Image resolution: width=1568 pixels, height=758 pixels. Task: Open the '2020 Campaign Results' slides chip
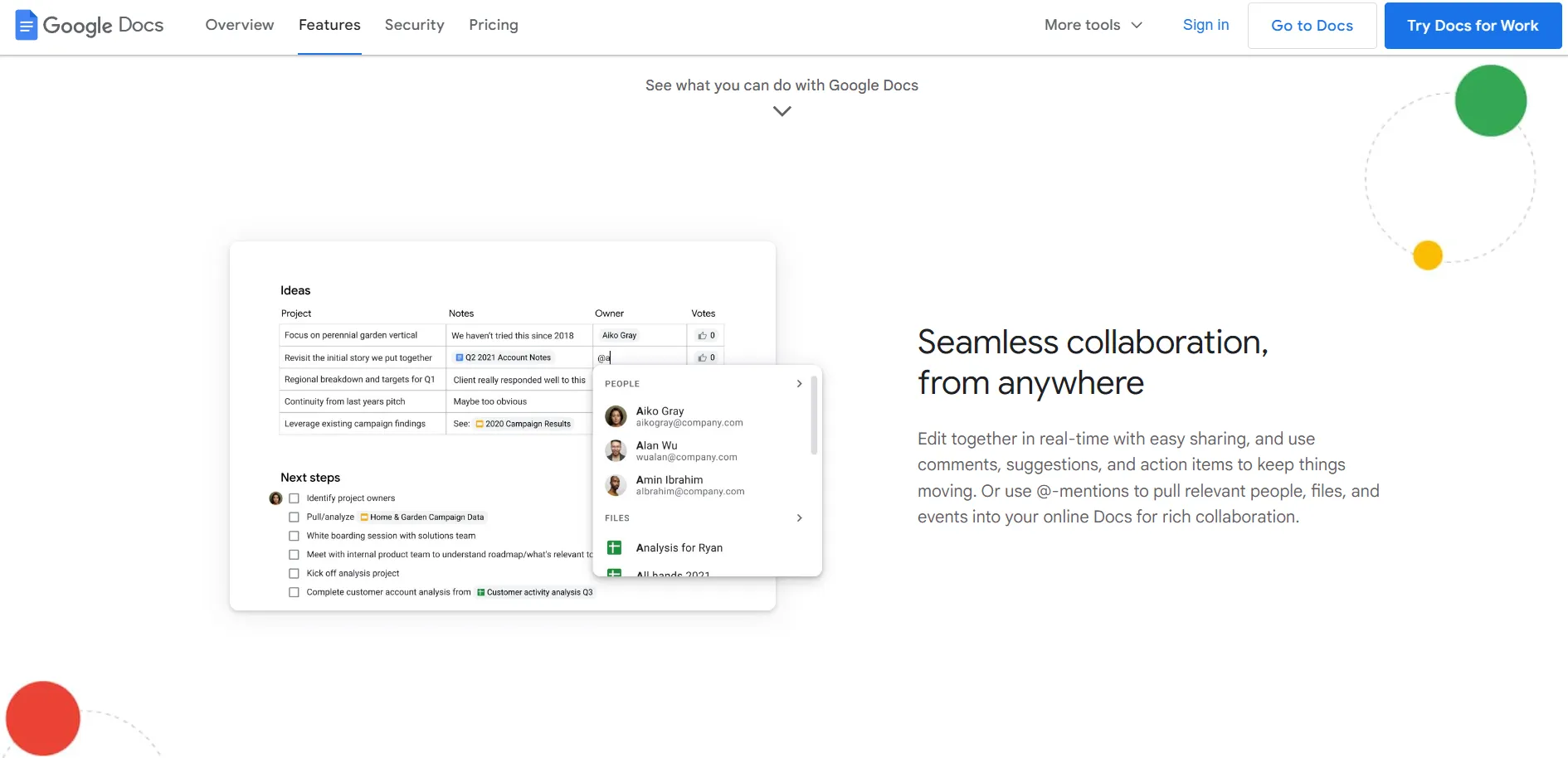pyautogui.click(x=523, y=424)
